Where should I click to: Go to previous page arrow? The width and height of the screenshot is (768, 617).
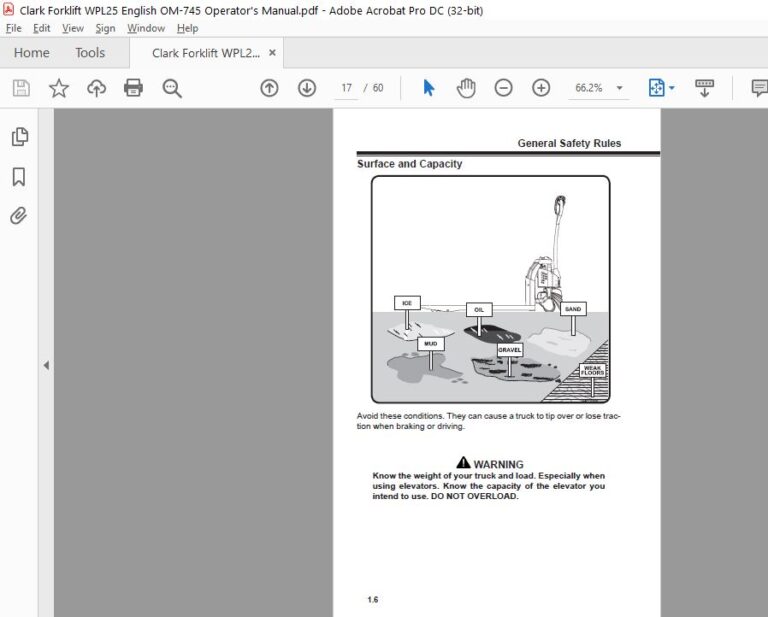pyautogui.click(x=269, y=88)
